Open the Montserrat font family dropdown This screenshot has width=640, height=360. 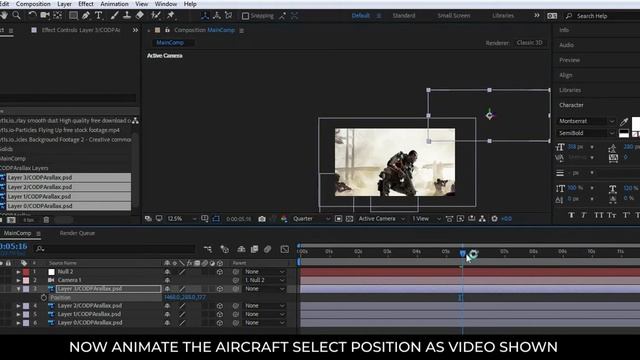coord(586,121)
